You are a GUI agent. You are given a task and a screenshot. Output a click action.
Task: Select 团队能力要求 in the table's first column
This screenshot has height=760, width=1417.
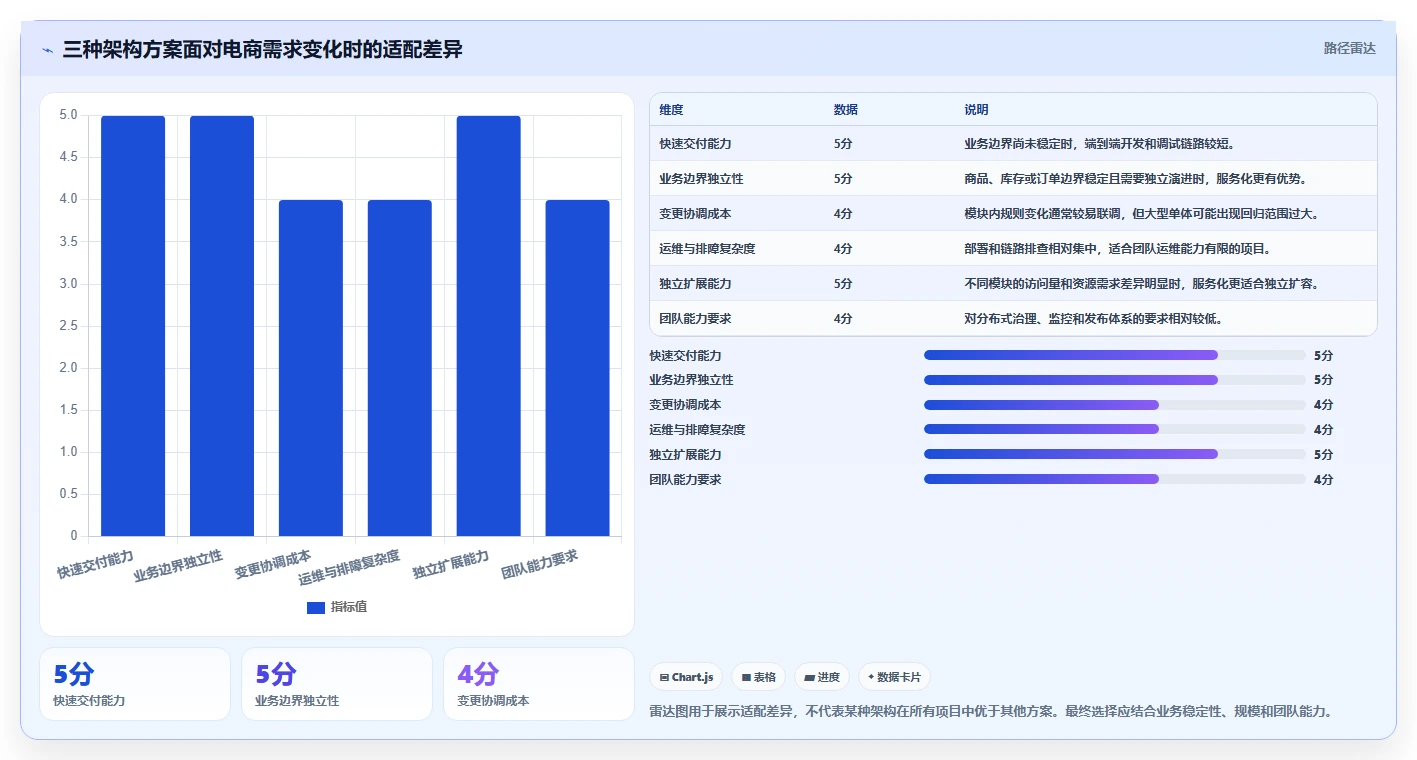tap(695, 319)
